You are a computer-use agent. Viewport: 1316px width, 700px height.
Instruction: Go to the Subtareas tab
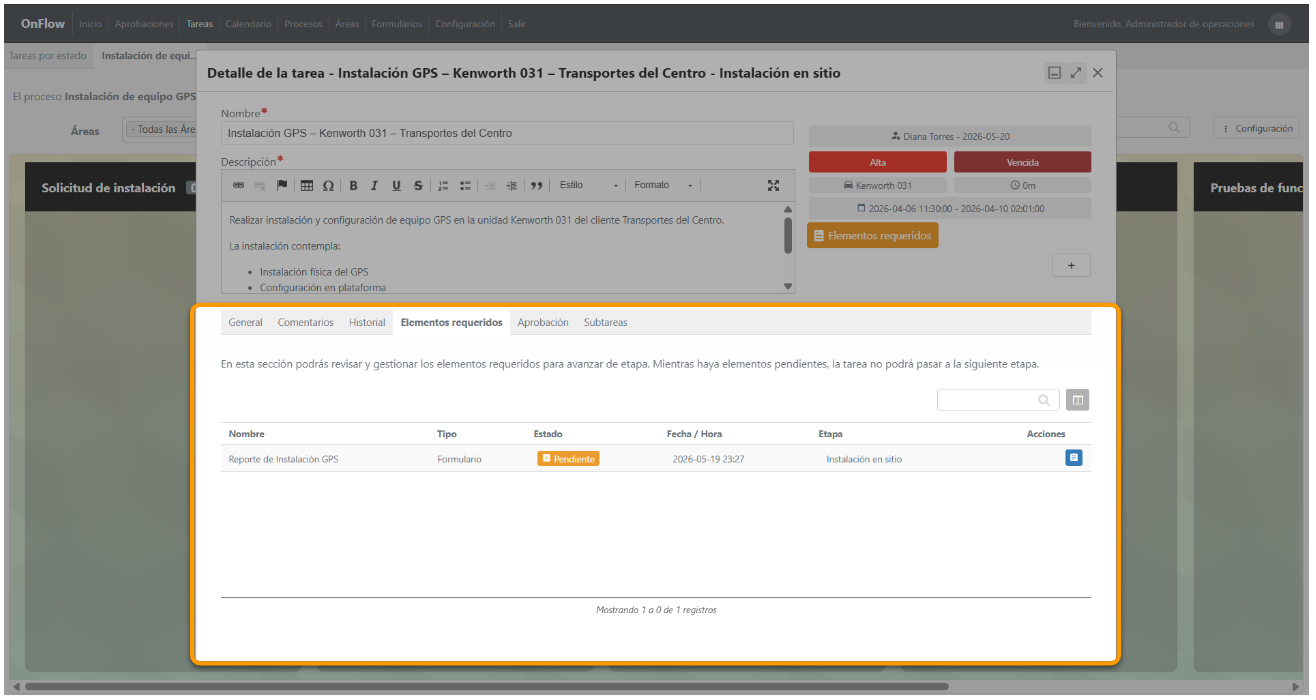tap(606, 322)
